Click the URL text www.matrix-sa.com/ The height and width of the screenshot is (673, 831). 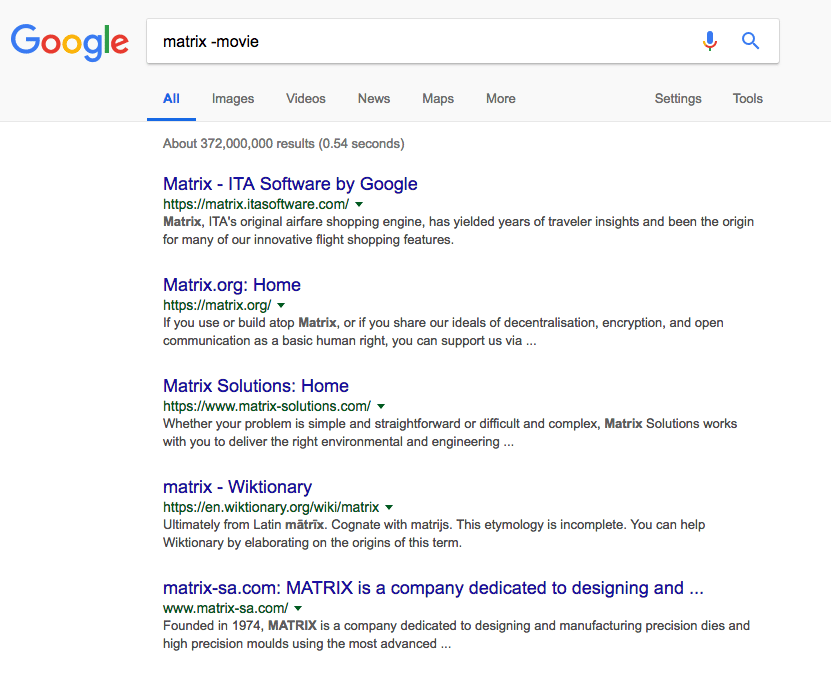click(x=226, y=608)
